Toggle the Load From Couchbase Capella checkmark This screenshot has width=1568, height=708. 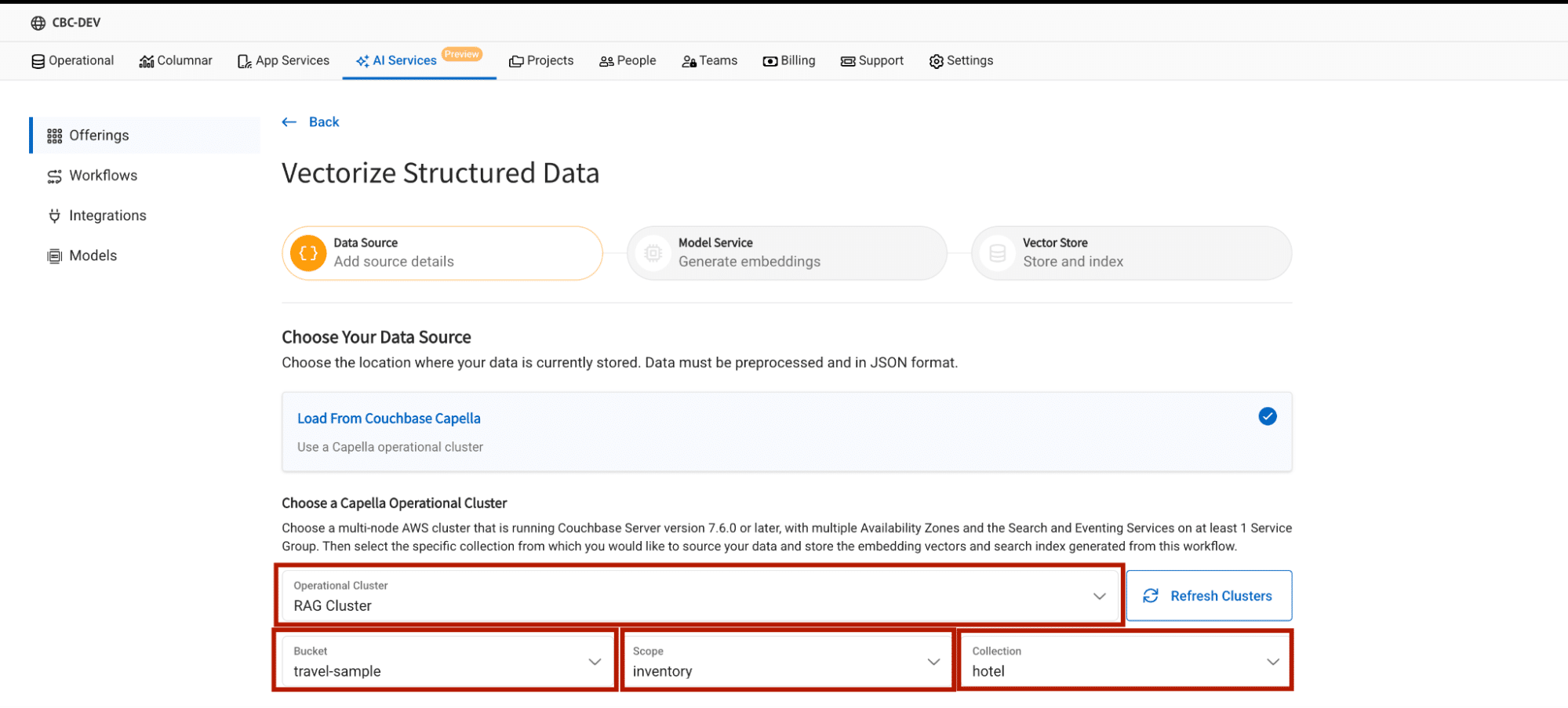click(1268, 416)
